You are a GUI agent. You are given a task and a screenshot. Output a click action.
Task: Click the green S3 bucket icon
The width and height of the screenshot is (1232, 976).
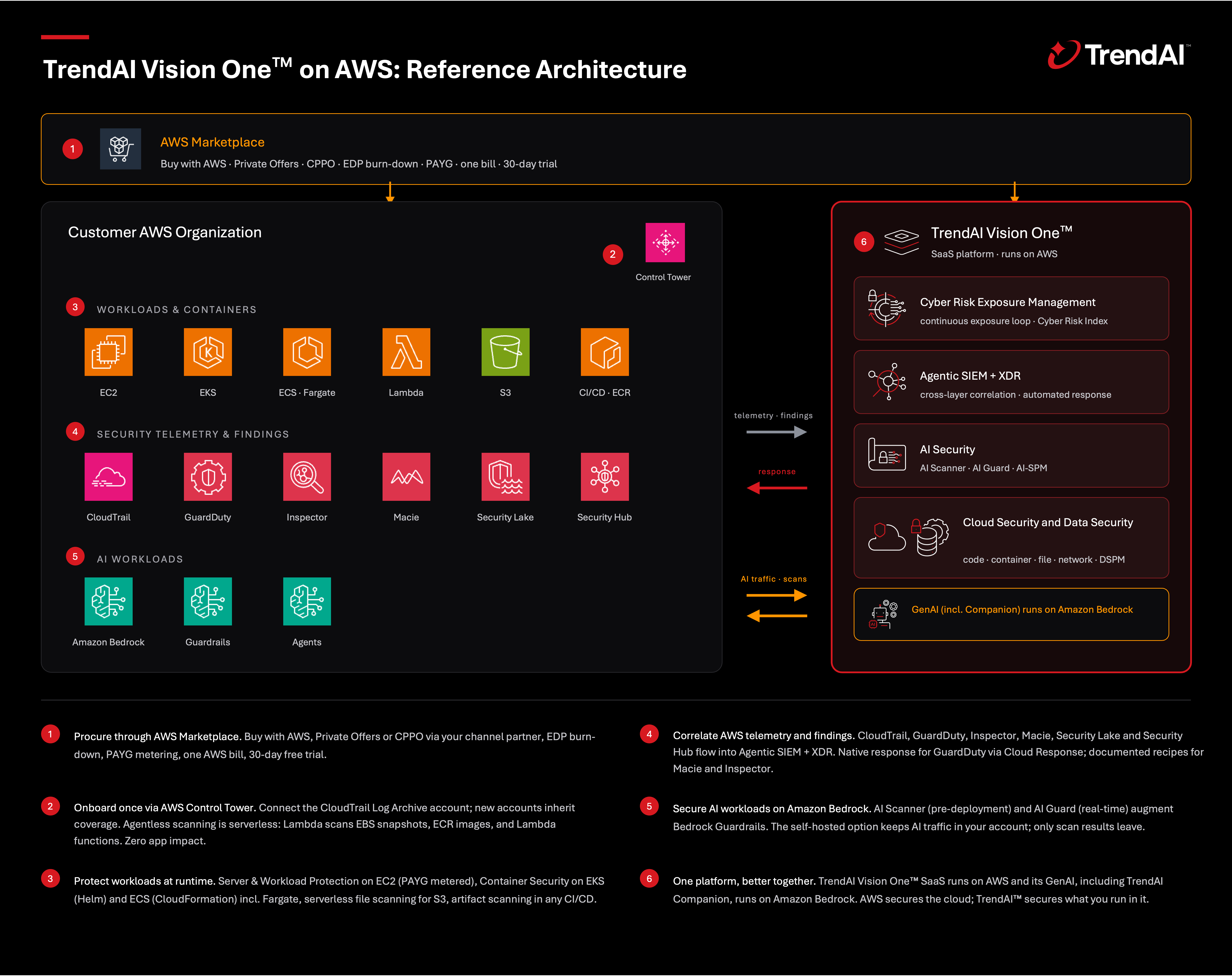tap(506, 352)
